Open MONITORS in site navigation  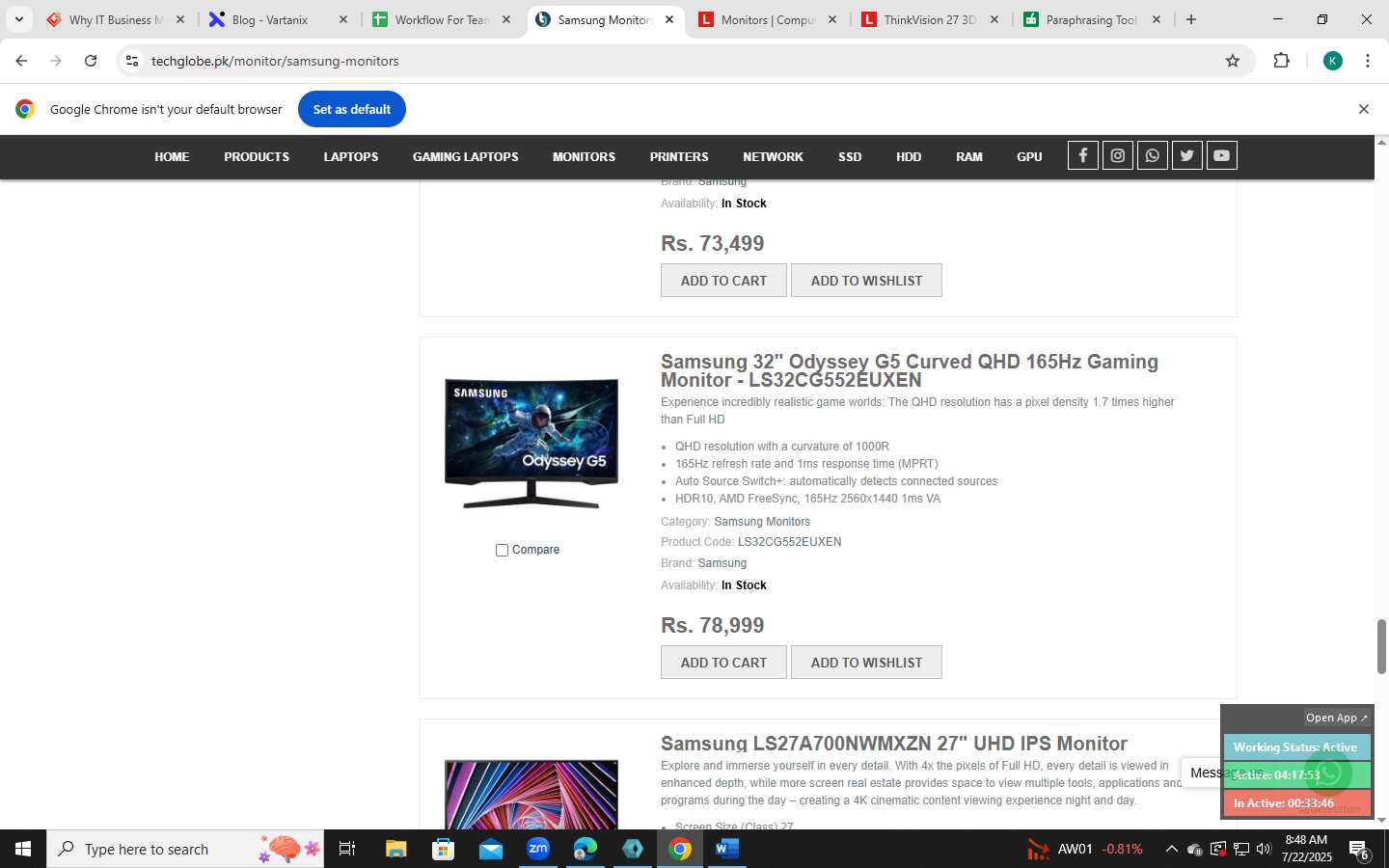tap(584, 156)
